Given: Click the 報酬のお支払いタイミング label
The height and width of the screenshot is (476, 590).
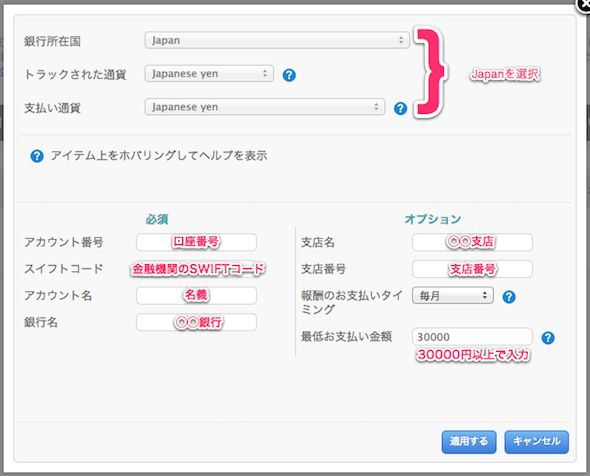Looking at the screenshot, I should (x=352, y=302).
